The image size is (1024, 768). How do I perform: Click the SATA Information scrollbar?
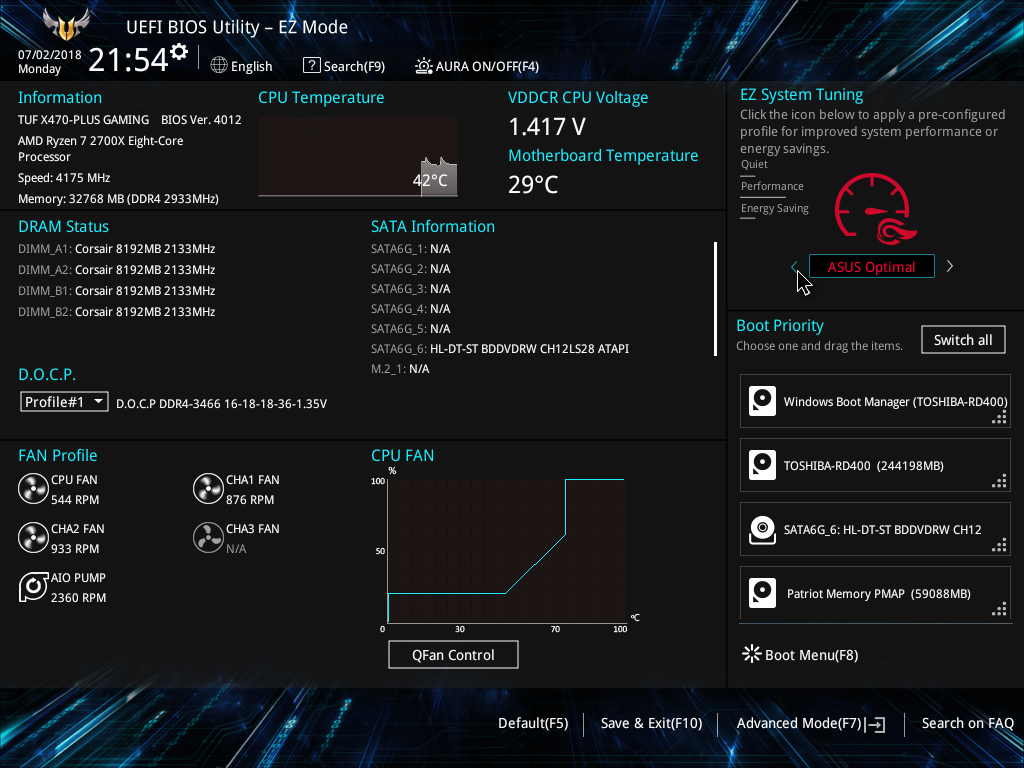(716, 299)
